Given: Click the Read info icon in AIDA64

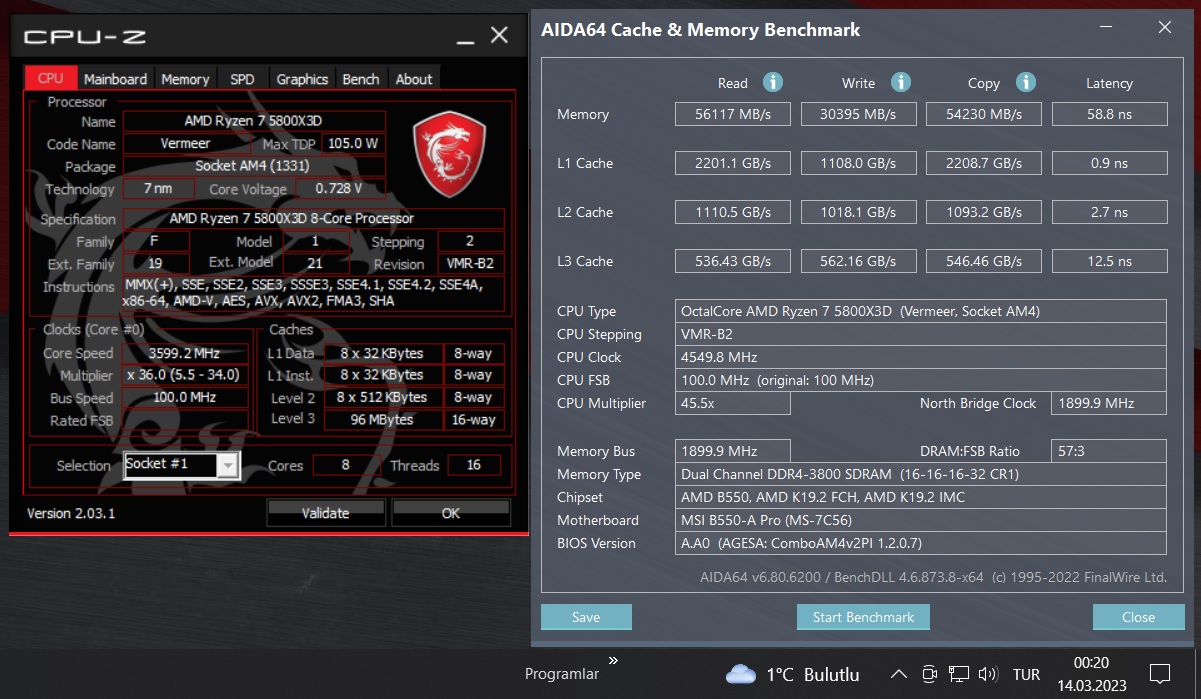Looking at the screenshot, I should click(x=772, y=82).
